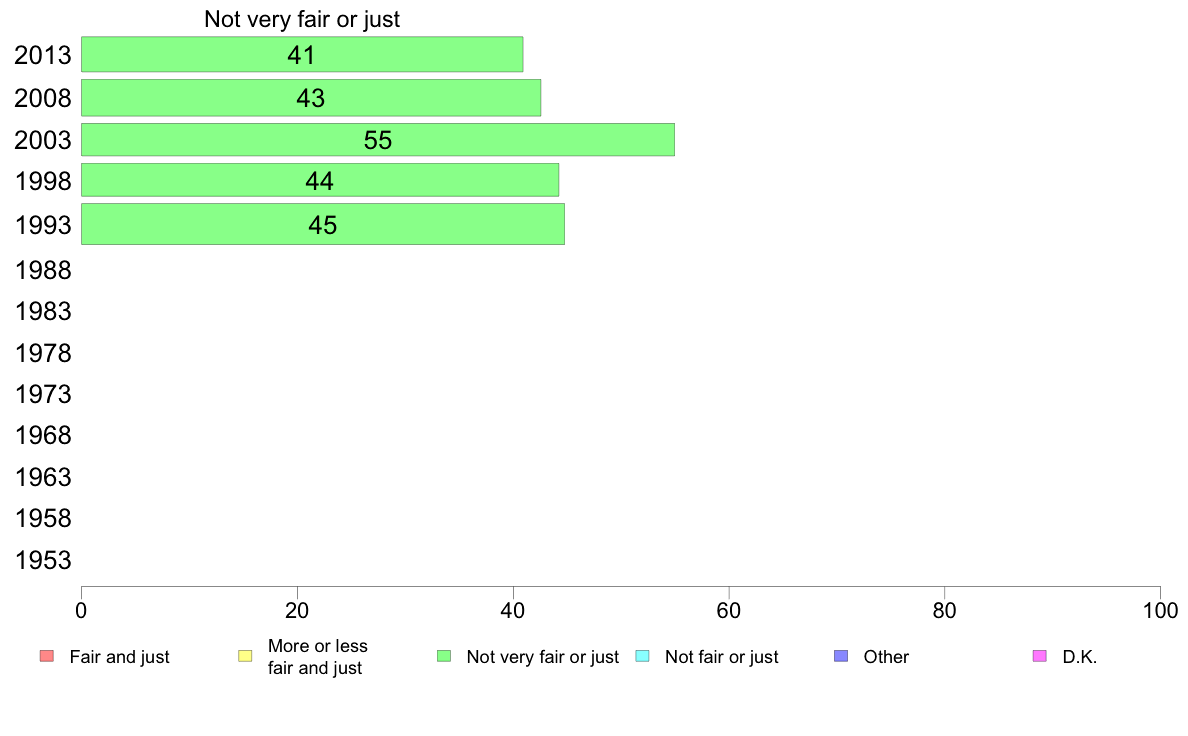The width and height of the screenshot is (1188, 736).
Task: Click the 100 tick on the x-axis
Action: point(1160,610)
